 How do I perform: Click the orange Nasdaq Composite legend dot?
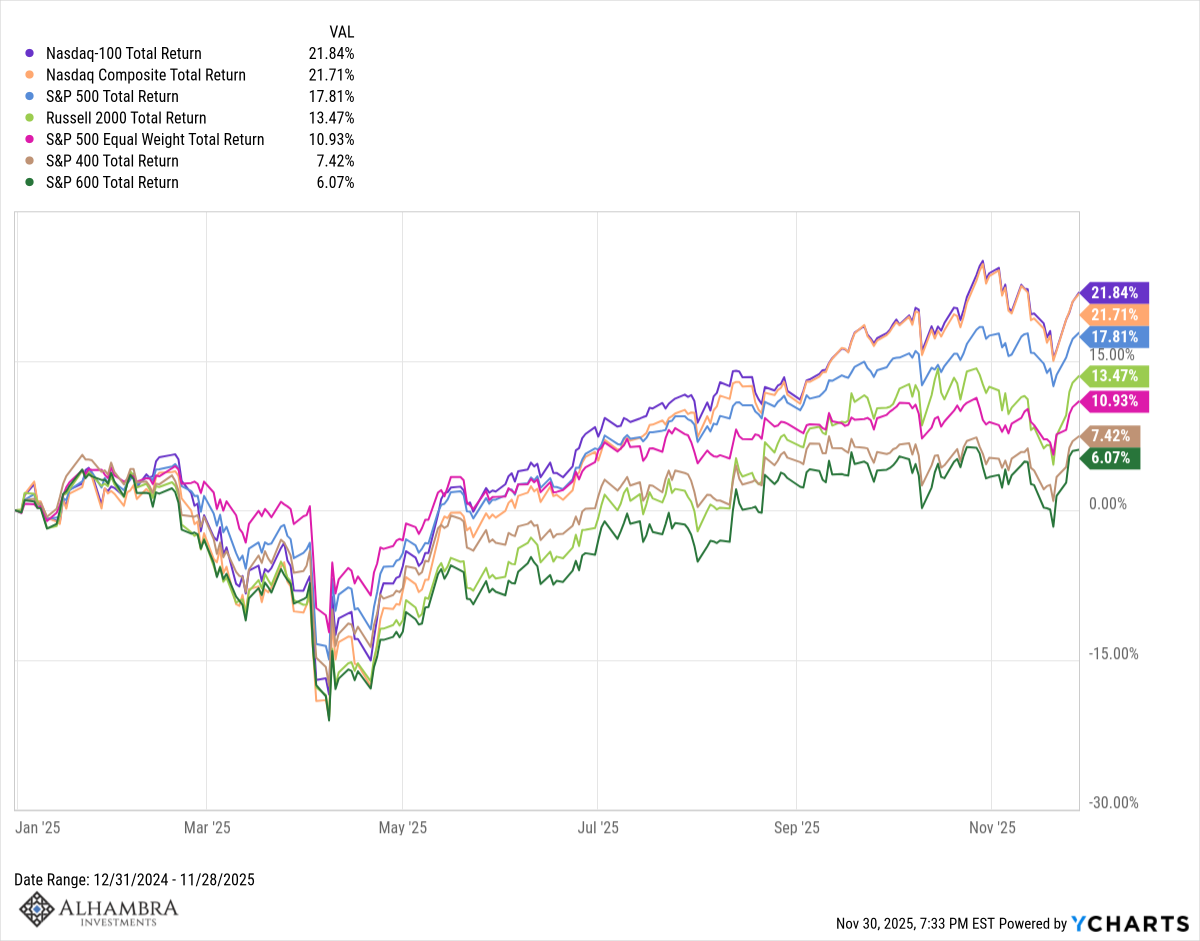click(30, 75)
